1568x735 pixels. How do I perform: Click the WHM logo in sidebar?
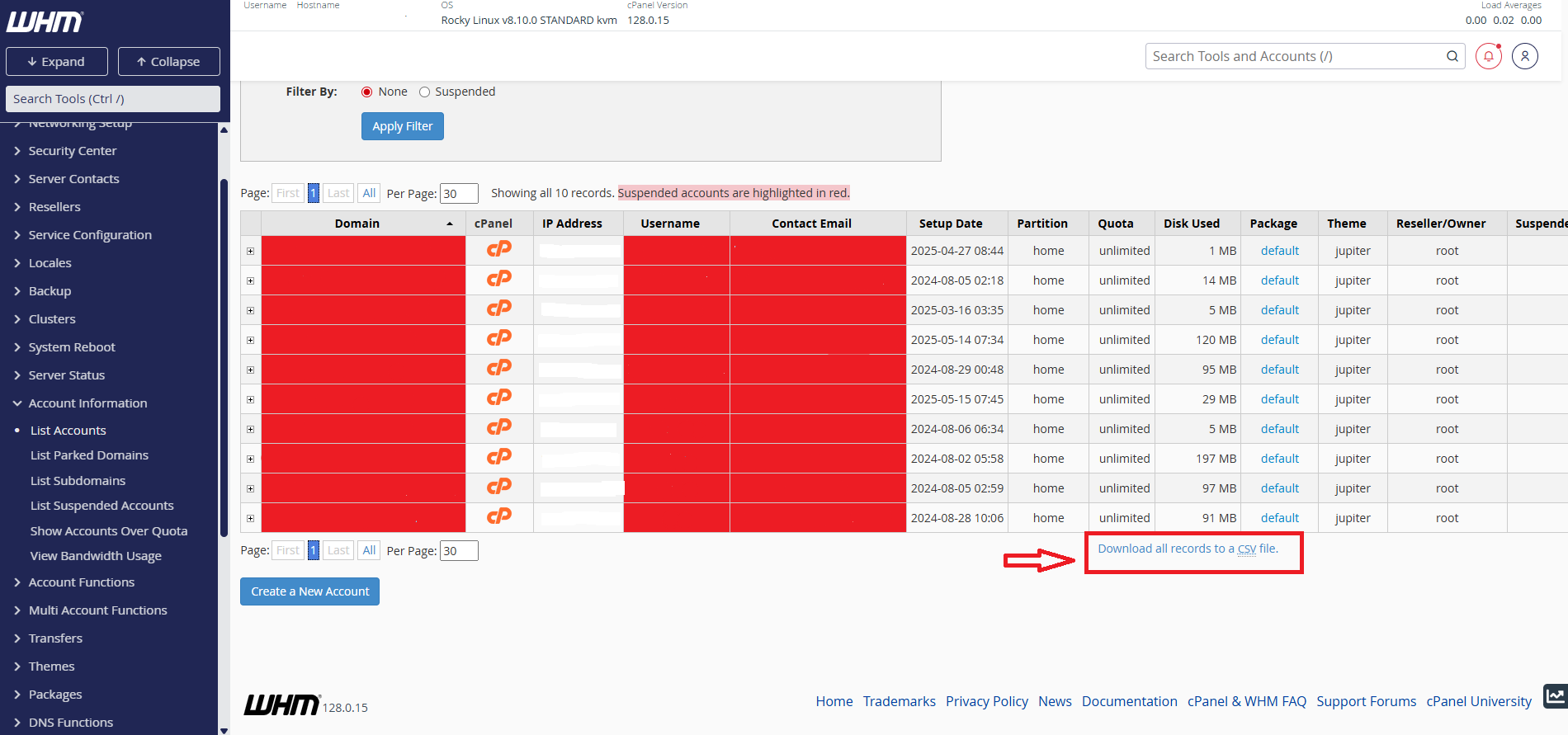(45, 21)
